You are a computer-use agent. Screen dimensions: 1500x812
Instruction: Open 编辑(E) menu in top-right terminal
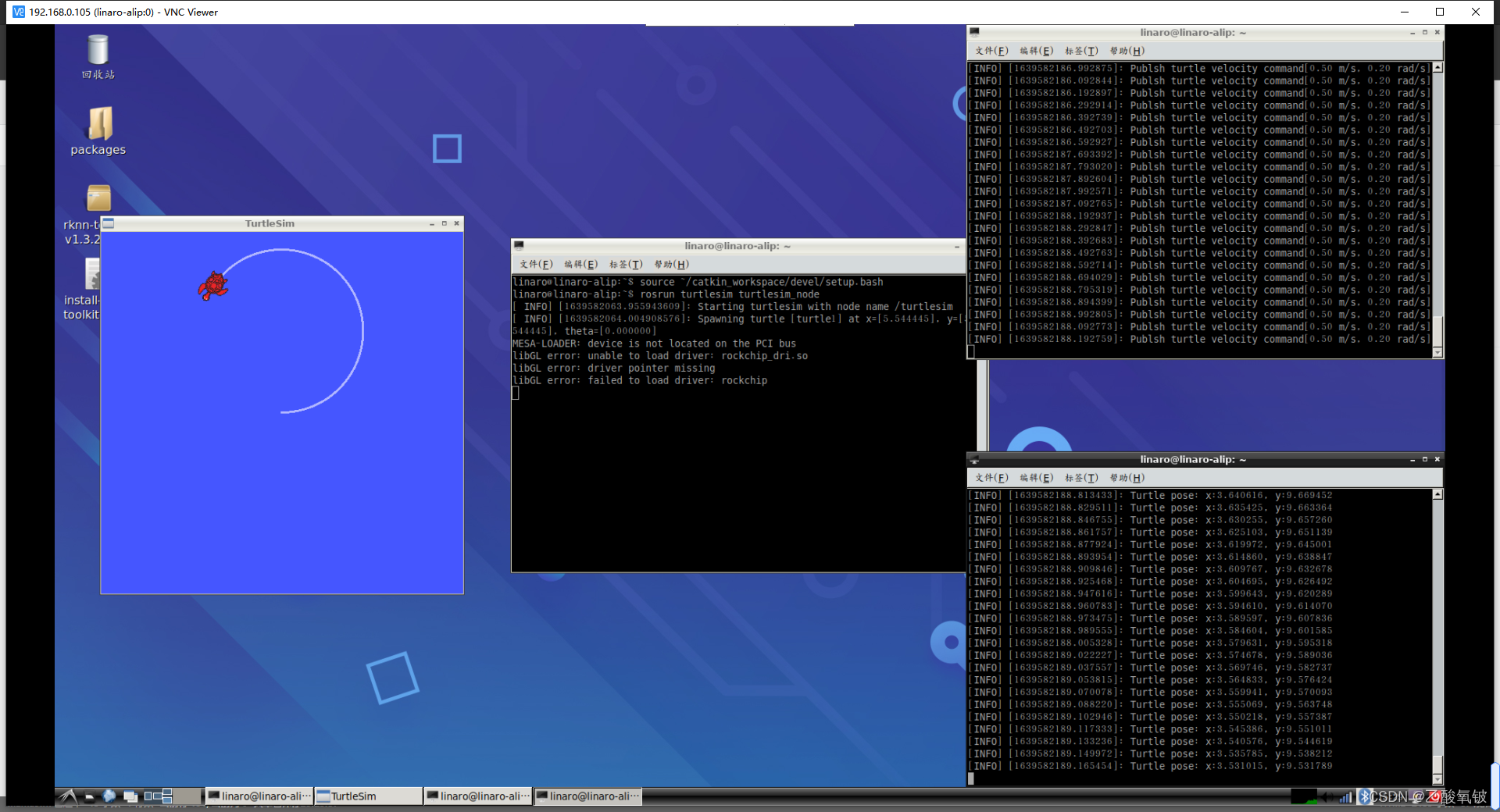(1037, 51)
